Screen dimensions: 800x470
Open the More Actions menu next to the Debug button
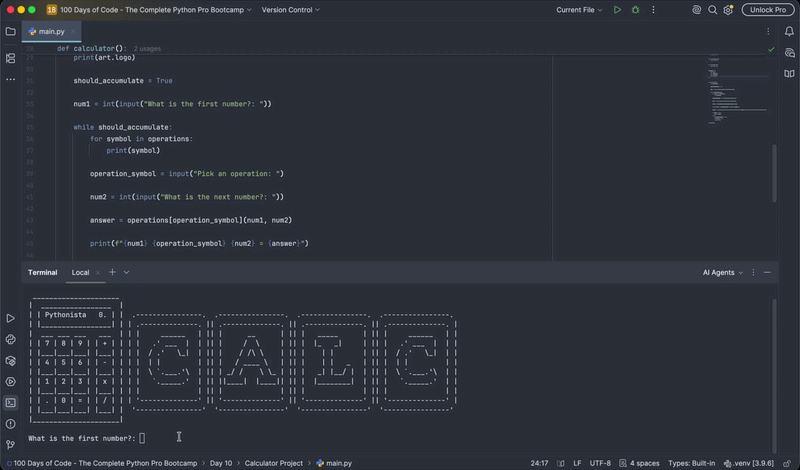(653, 10)
